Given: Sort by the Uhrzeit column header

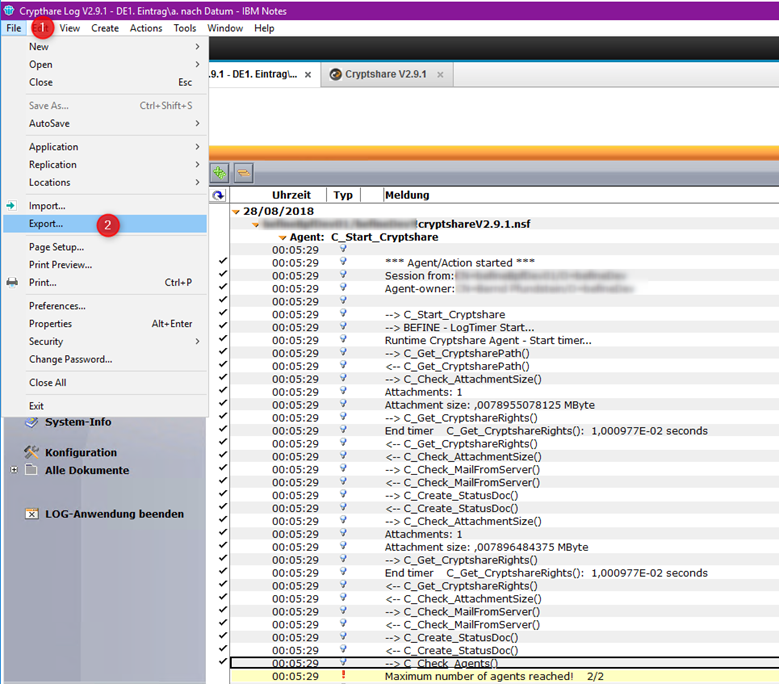Looking at the screenshot, I should [x=291, y=196].
